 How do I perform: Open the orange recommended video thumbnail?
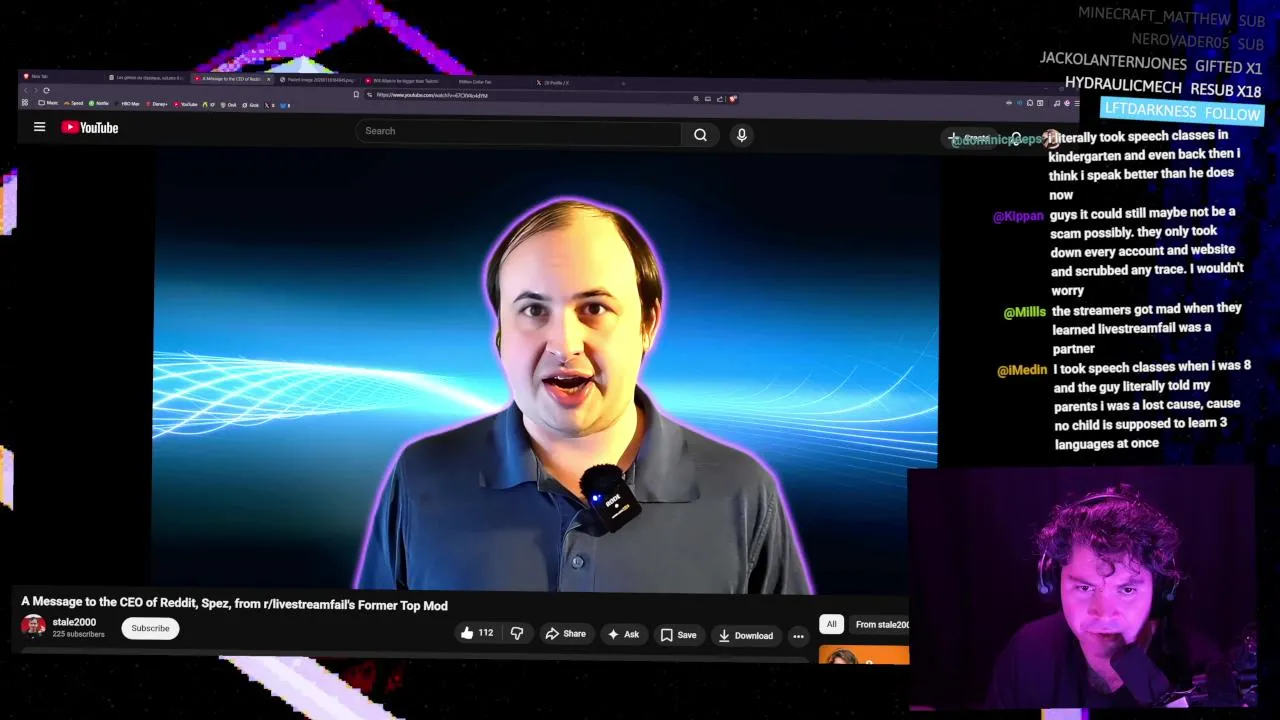[x=864, y=656]
